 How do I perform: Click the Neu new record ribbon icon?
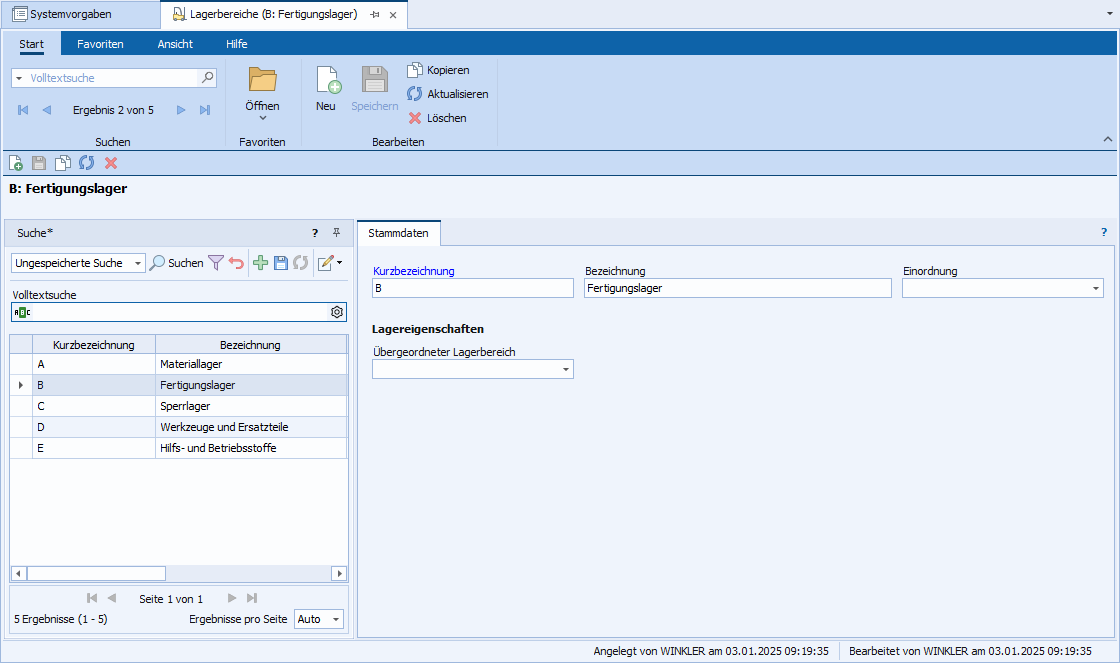point(327,88)
